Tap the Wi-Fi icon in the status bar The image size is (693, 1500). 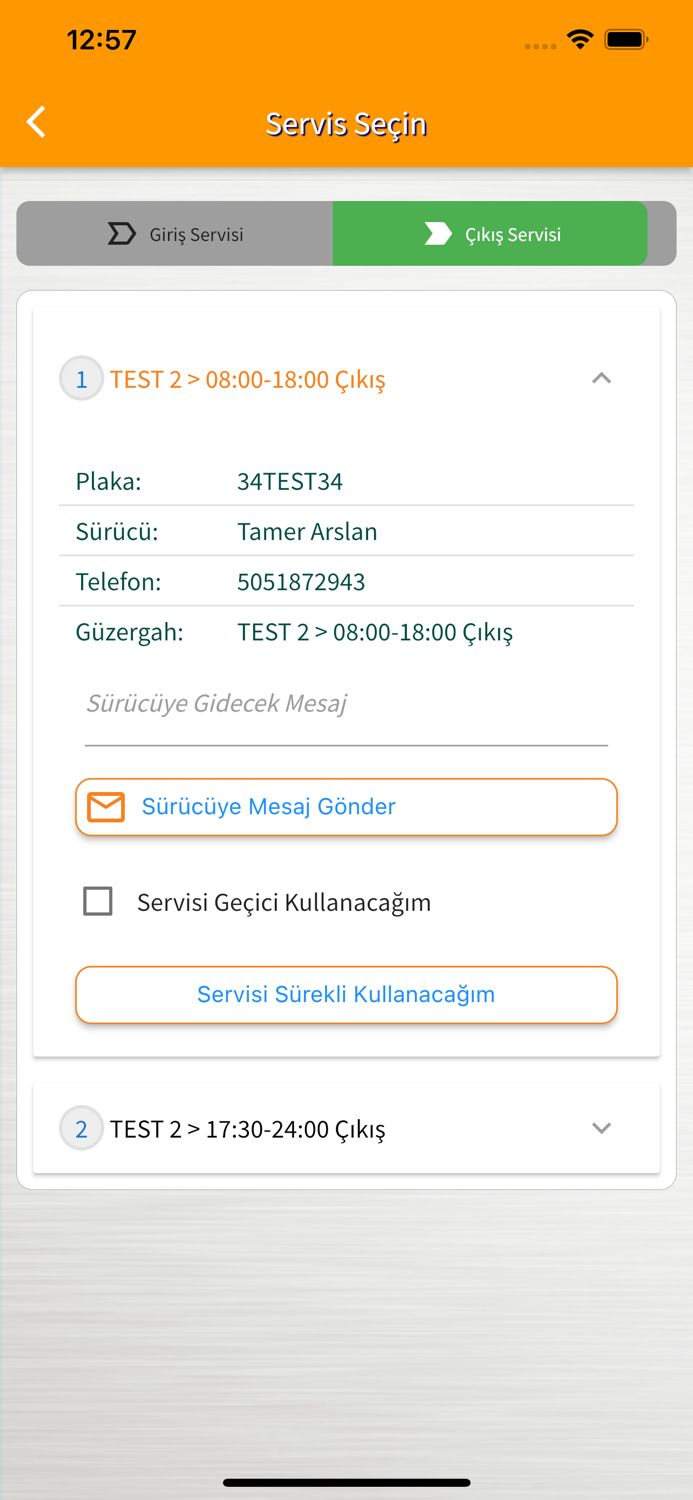(581, 42)
